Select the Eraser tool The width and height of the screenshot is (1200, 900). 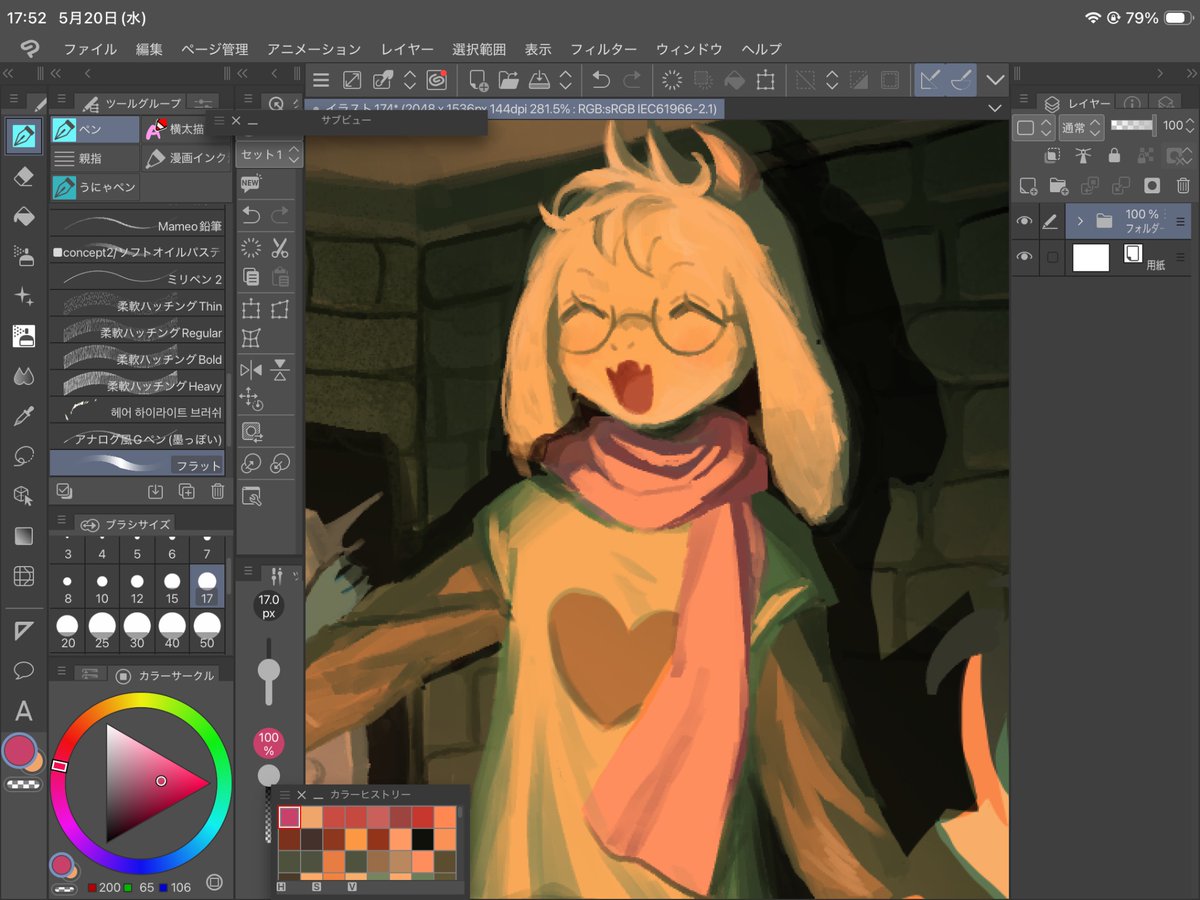point(23,176)
